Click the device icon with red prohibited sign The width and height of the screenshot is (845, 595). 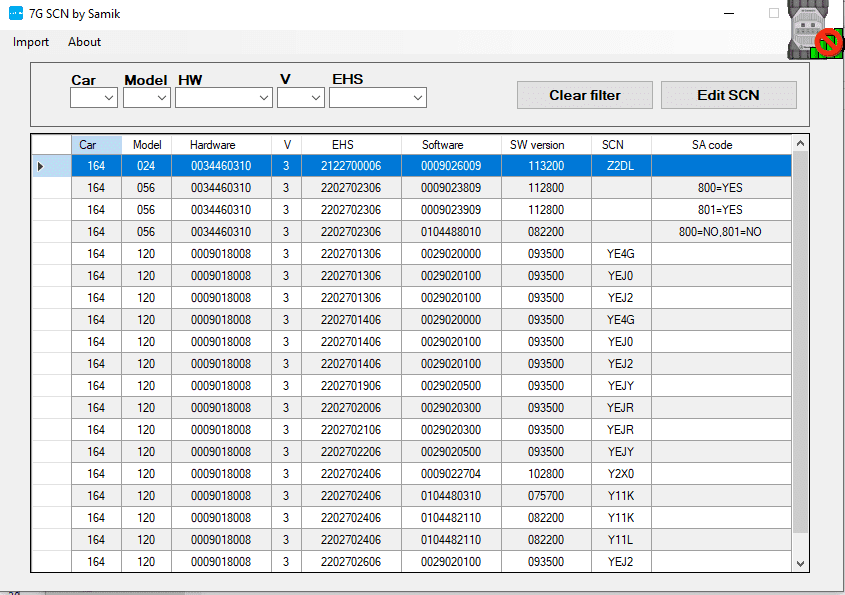coord(815,32)
